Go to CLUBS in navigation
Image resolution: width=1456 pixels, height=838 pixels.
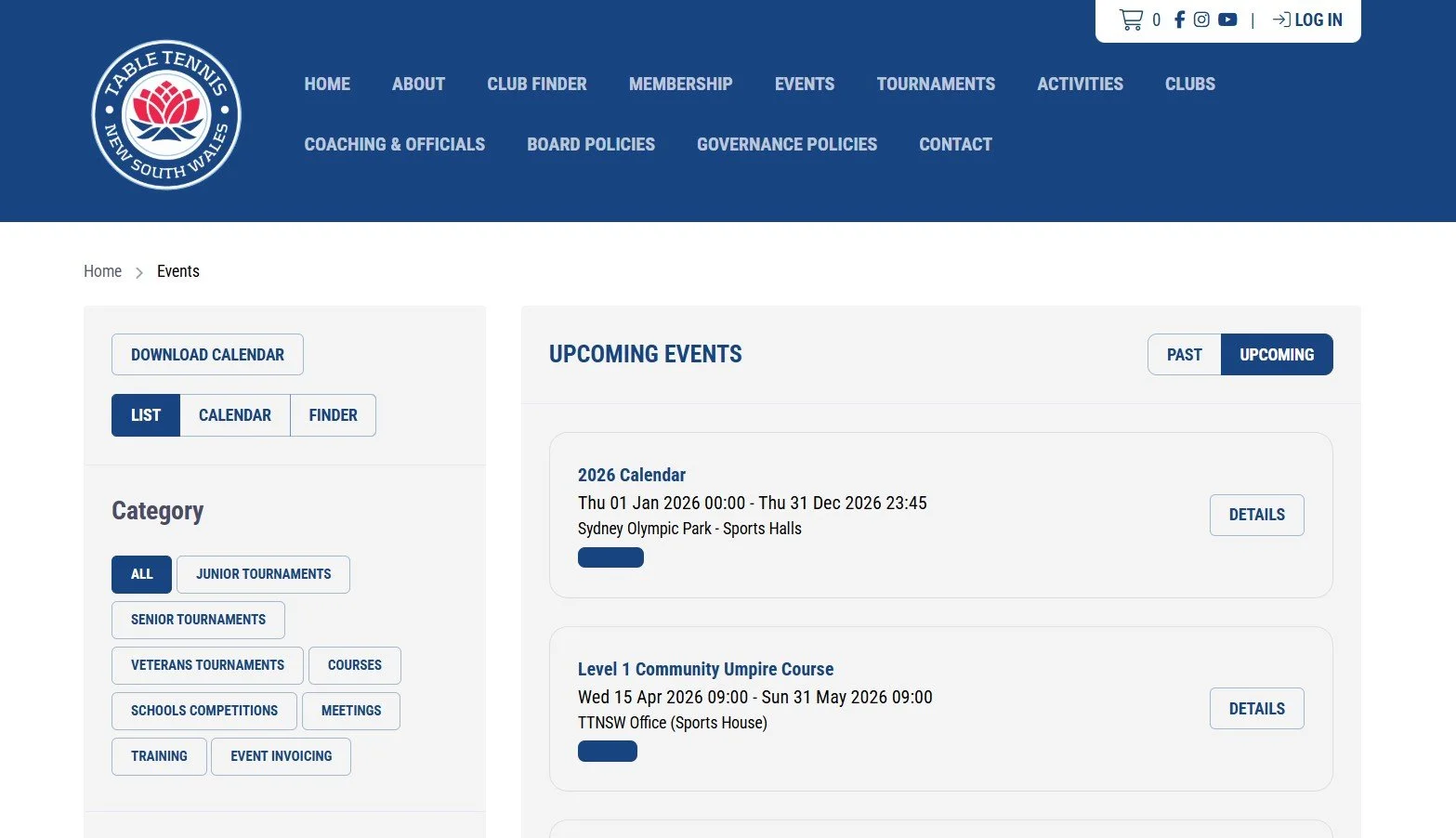click(x=1190, y=84)
